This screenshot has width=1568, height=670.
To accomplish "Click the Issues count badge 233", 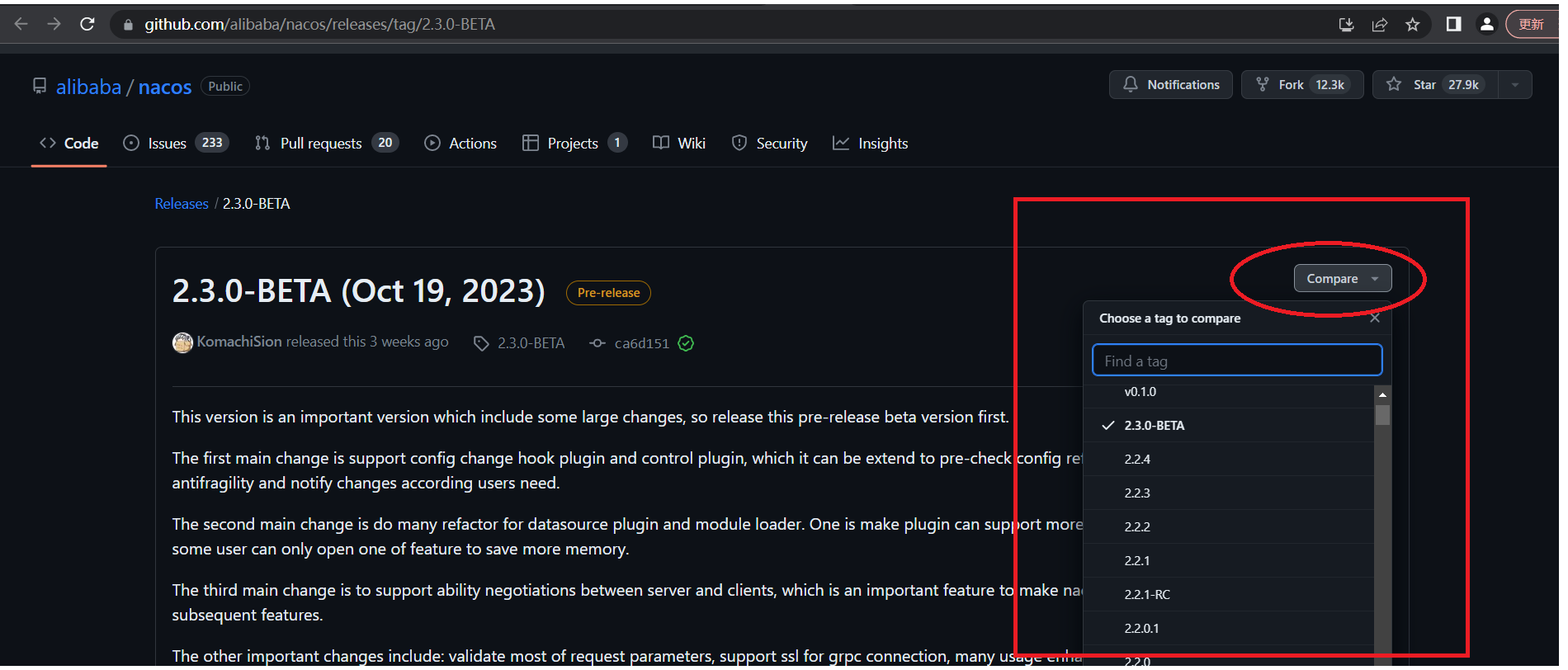I will [212, 143].
